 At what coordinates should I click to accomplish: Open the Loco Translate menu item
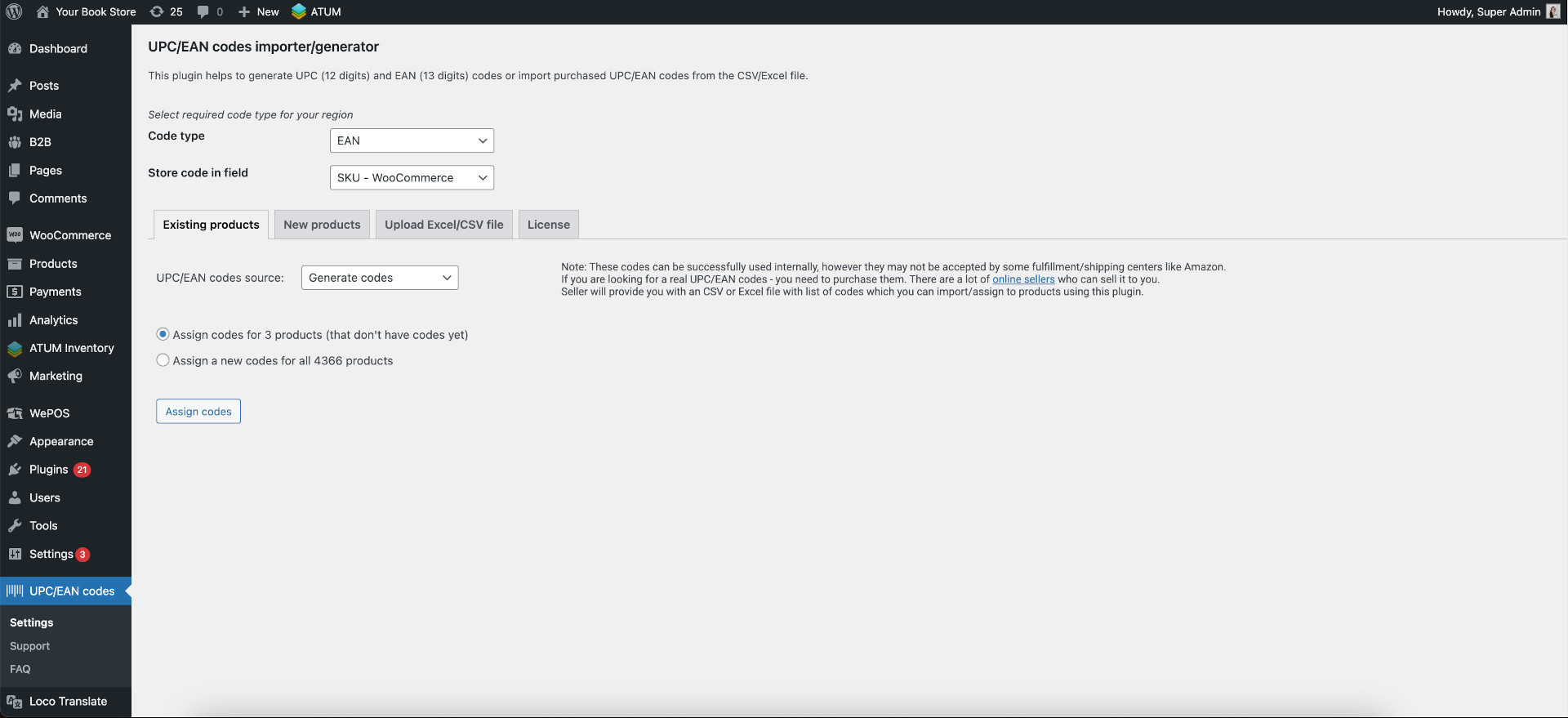coord(65,702)
